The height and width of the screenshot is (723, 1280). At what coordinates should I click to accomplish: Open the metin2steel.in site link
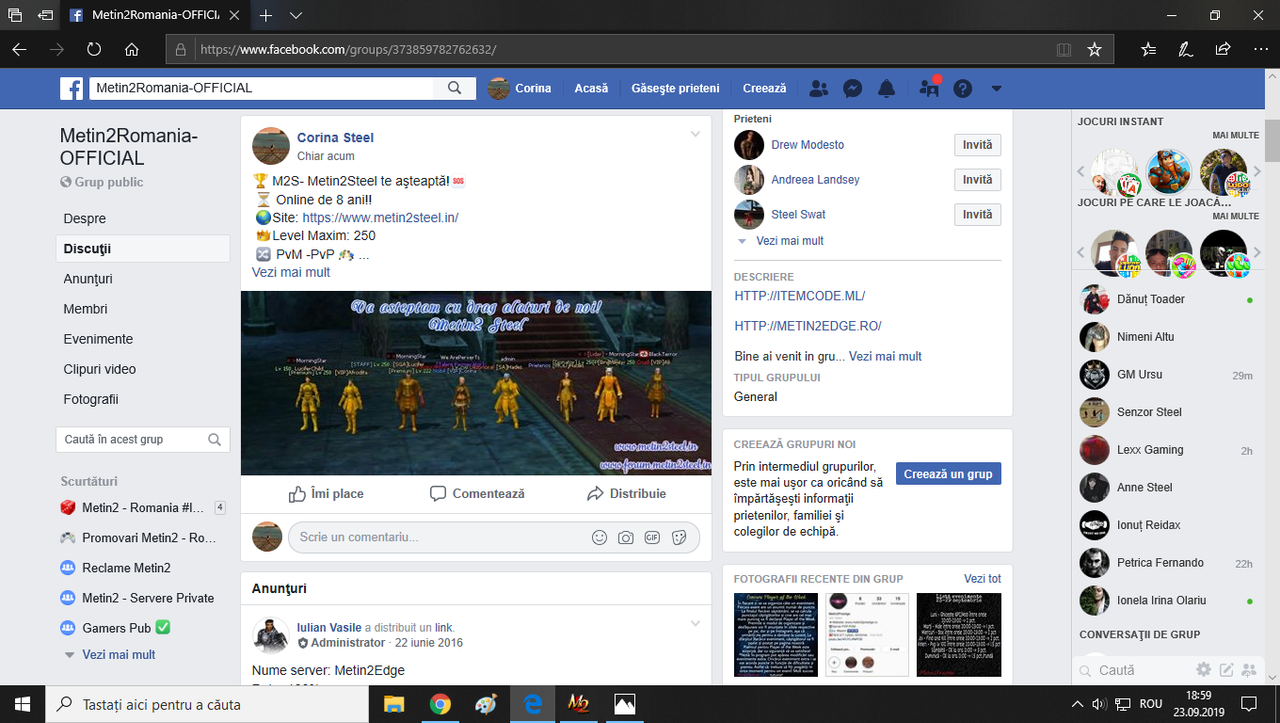(380, 217)
